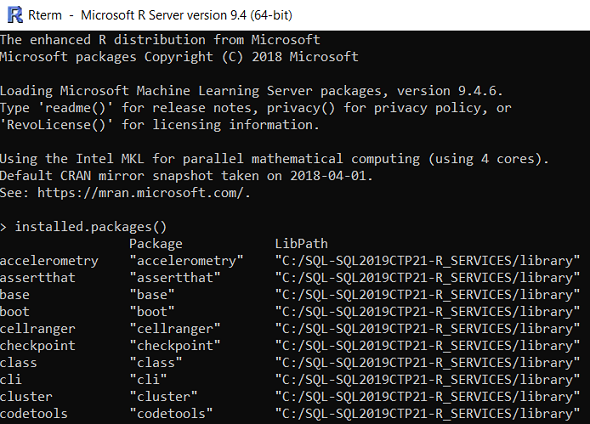Click the privacy() text in console
Image resolution: width=590 pixels, height=424 pixels.
tap(301, 108)
